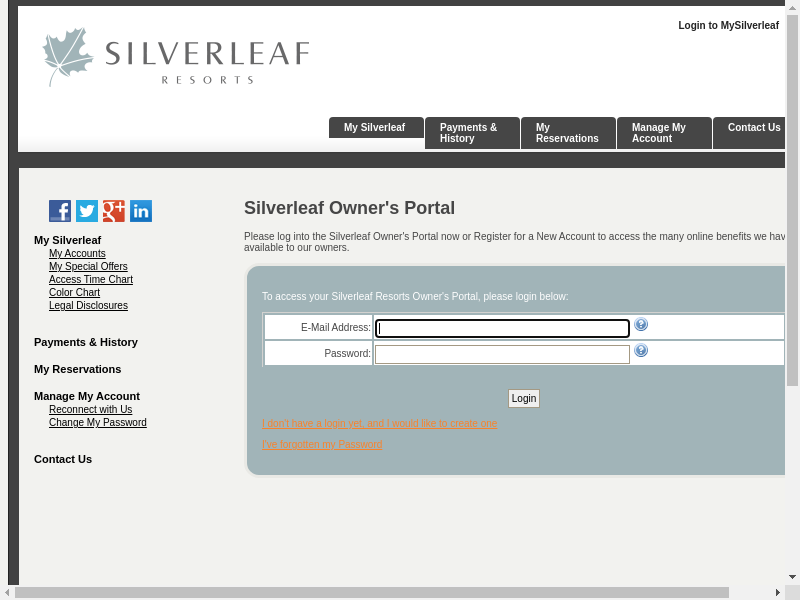Click the E-Mail Address help icon
Image resolution: width=800 pixels, height=600 pixels.
pos(641,325)
